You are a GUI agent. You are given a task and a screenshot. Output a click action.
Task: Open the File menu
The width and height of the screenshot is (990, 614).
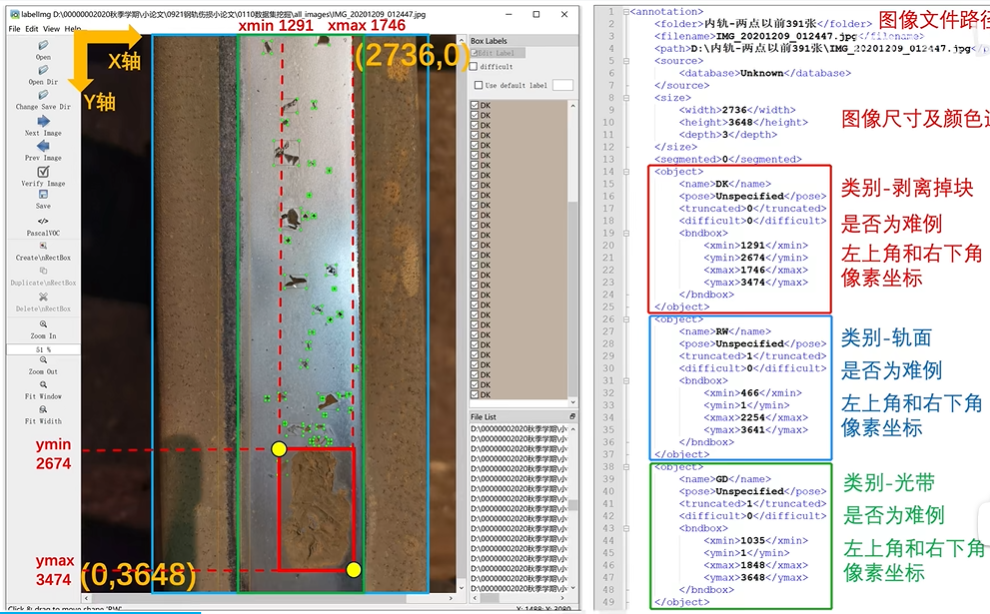(15, 29)
